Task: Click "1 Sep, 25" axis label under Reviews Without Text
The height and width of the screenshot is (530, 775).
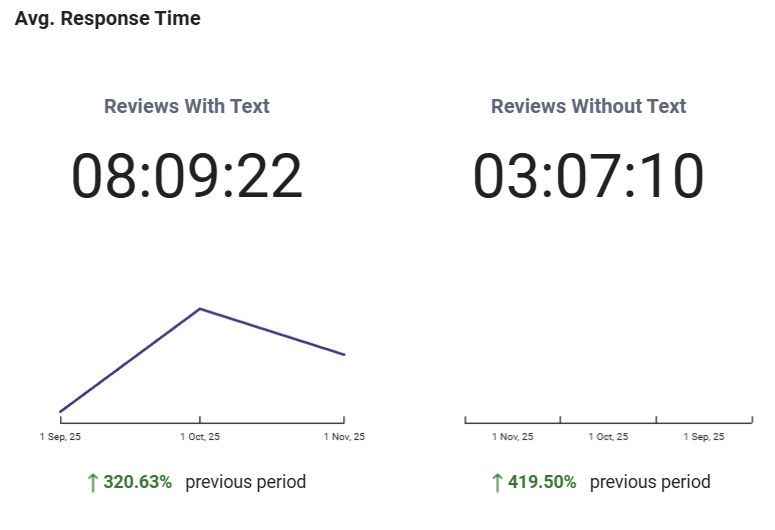Action: (703, 437)
